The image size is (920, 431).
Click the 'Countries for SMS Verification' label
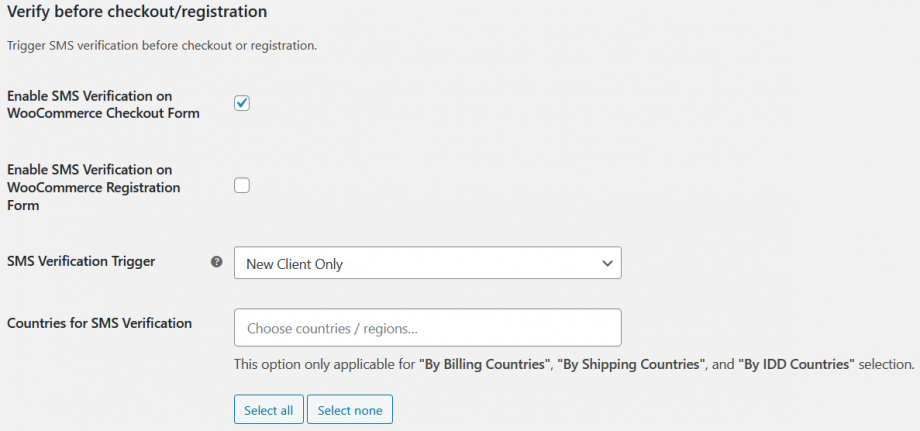click(x=99, y=322)
